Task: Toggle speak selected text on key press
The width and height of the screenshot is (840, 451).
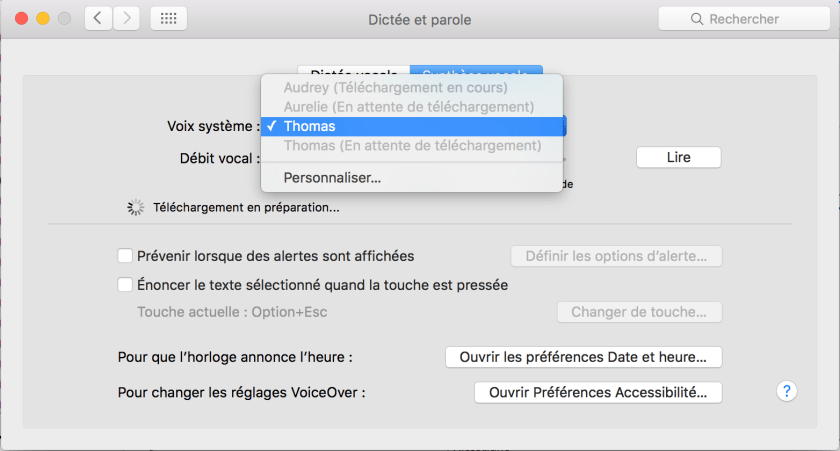Action: coord(125,285)
